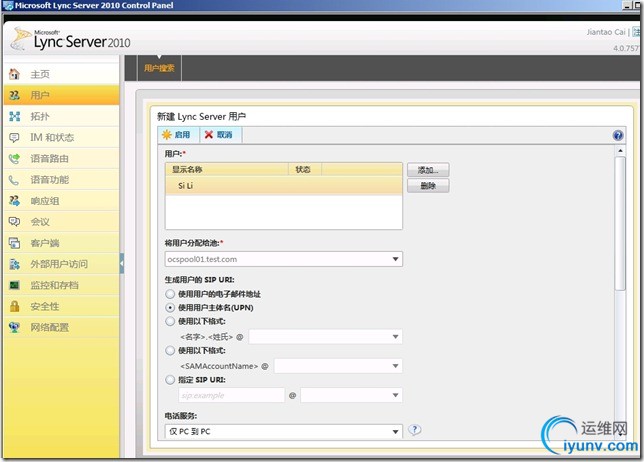Click the Lync Server 2010 logo
This screenshot has width=644, height=462.
click(70, 40)
